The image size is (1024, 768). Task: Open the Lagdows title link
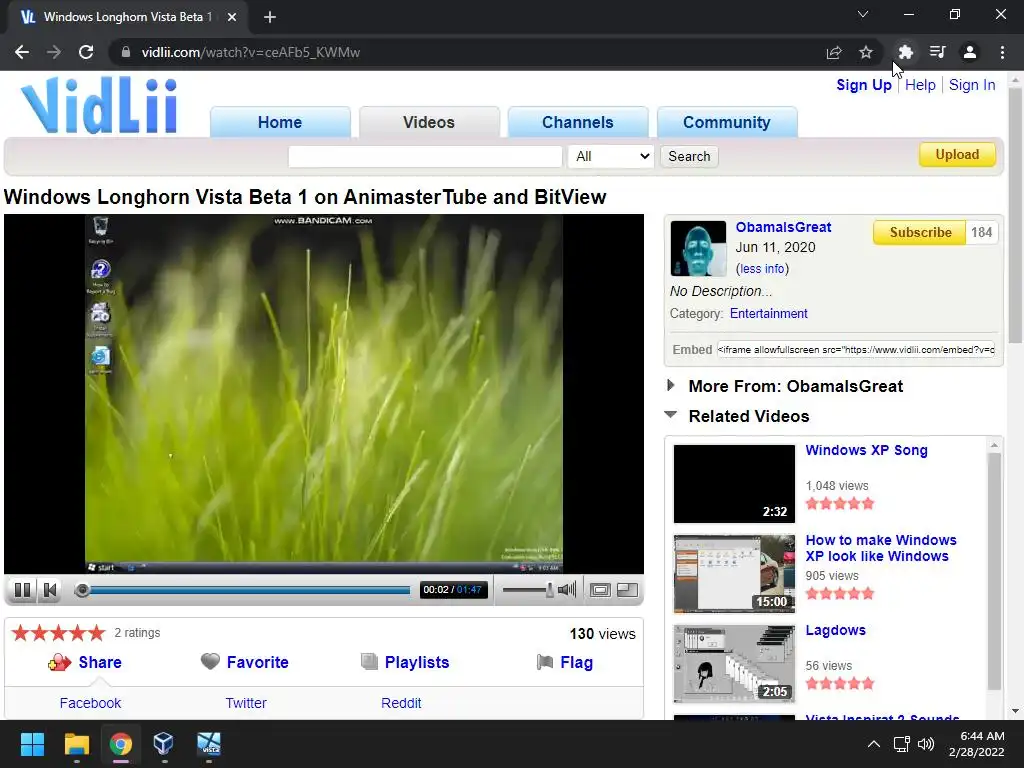tap(835, 630)
